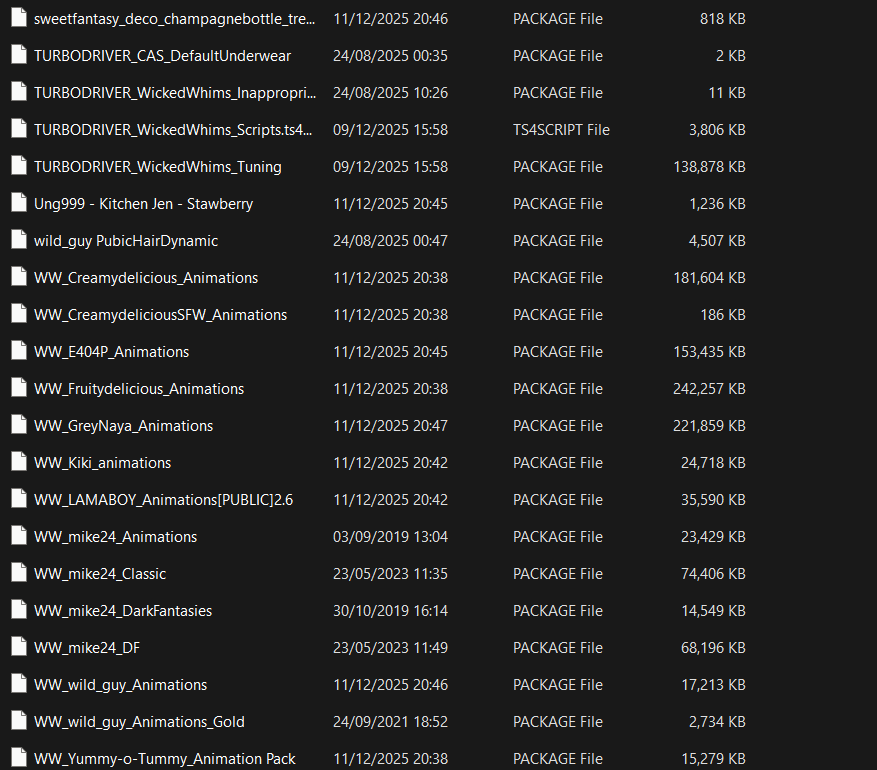The height and width of the screenshot is (770, 877).
Task: Click the 138,878 KB size value
Action: 709,167
